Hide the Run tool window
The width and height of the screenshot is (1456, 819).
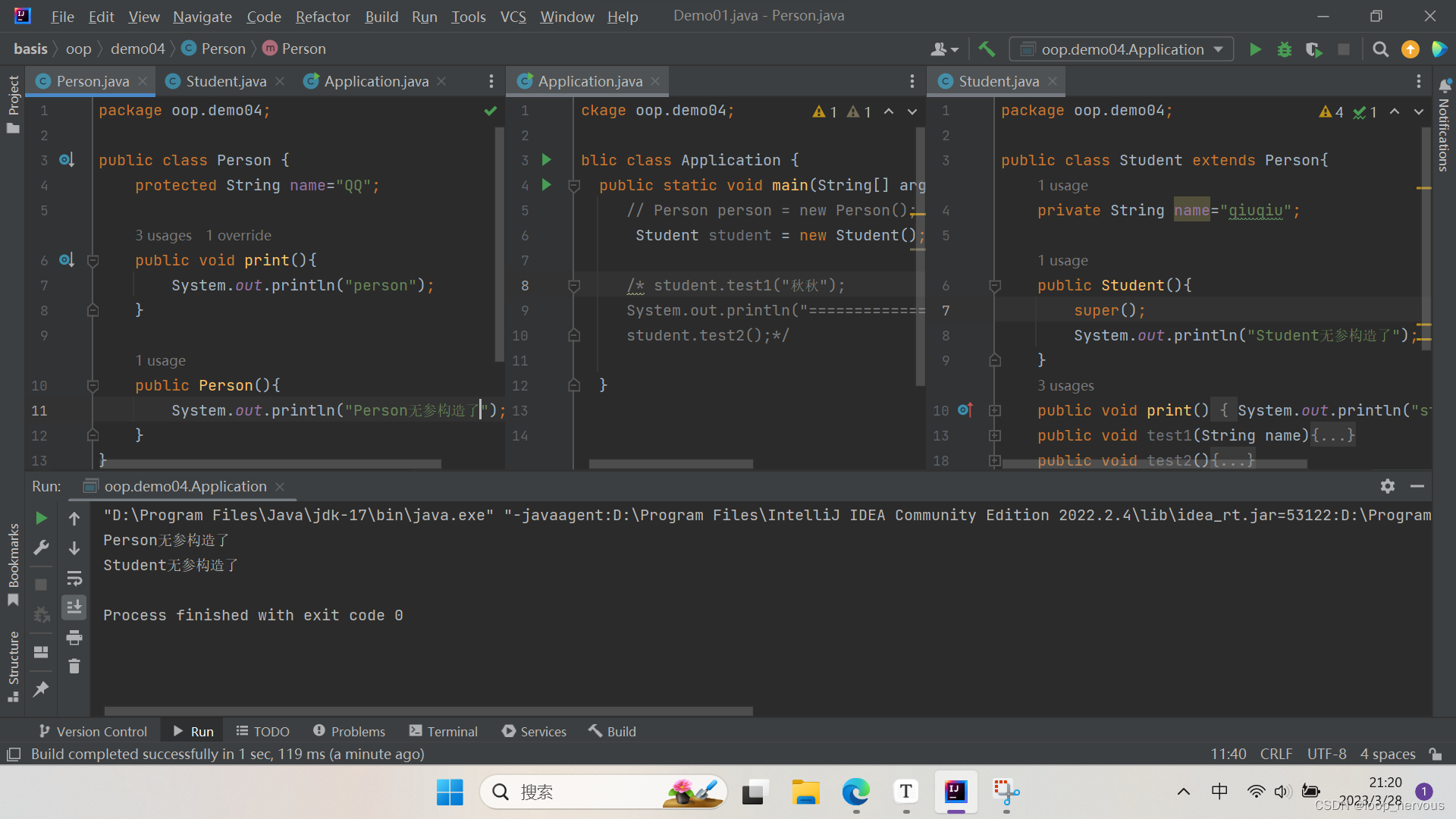click(x=1417, y=486)
